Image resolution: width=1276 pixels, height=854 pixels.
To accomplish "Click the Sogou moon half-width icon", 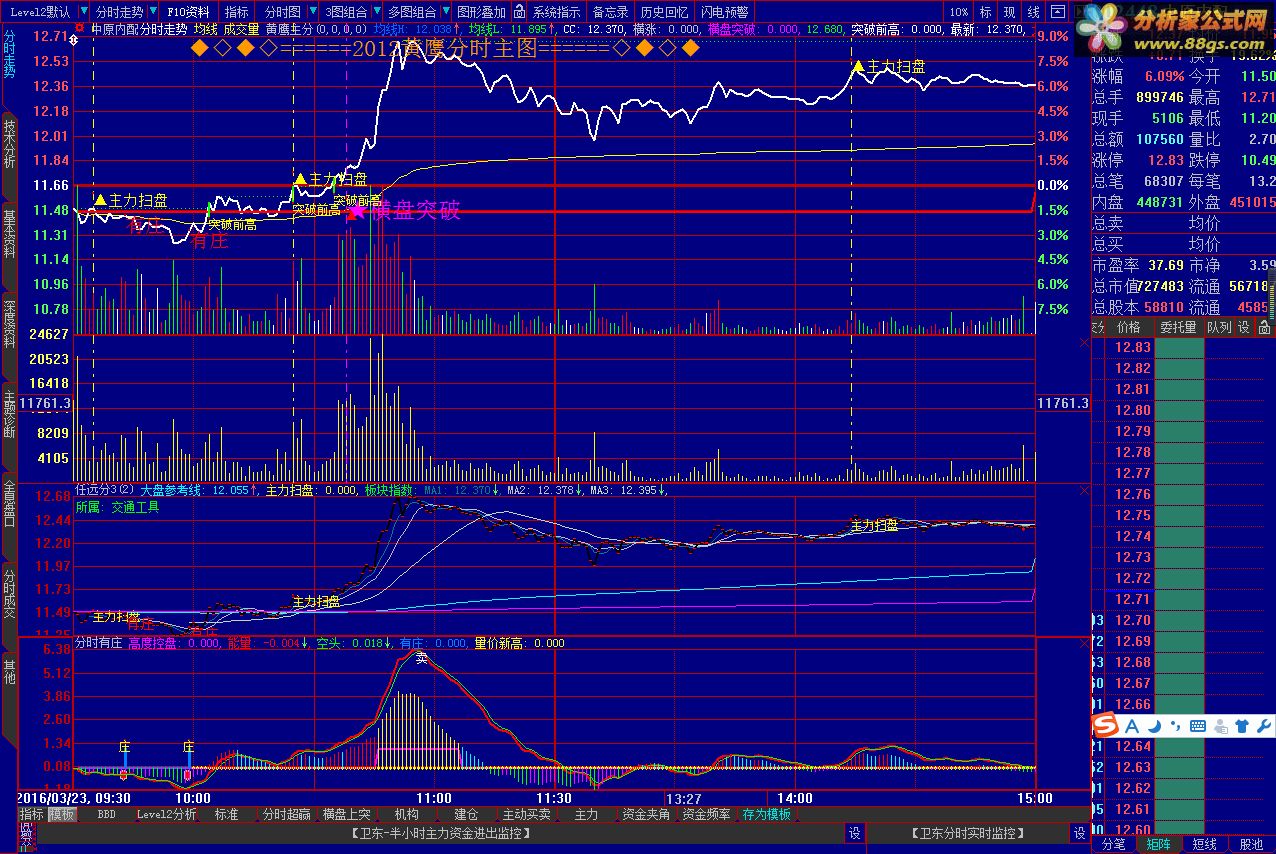I will coord(1155,726).
